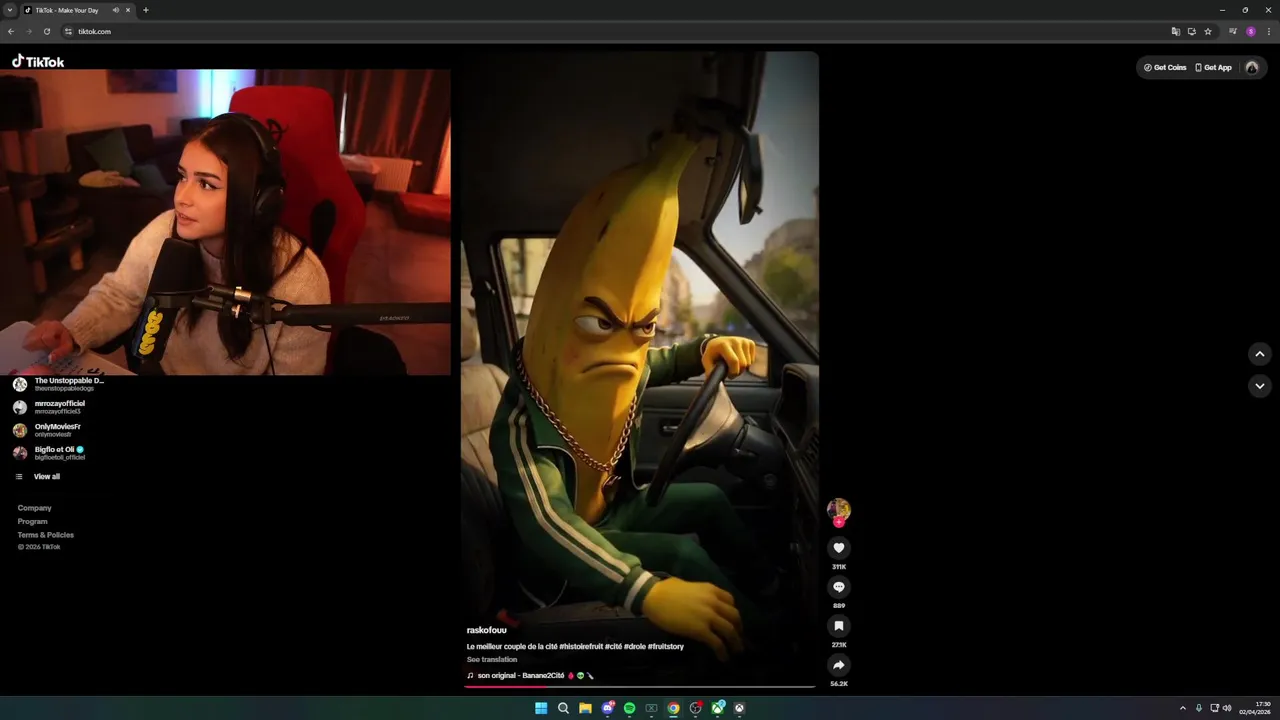
Task: Click View all following accounts
Action: [38, 477]
